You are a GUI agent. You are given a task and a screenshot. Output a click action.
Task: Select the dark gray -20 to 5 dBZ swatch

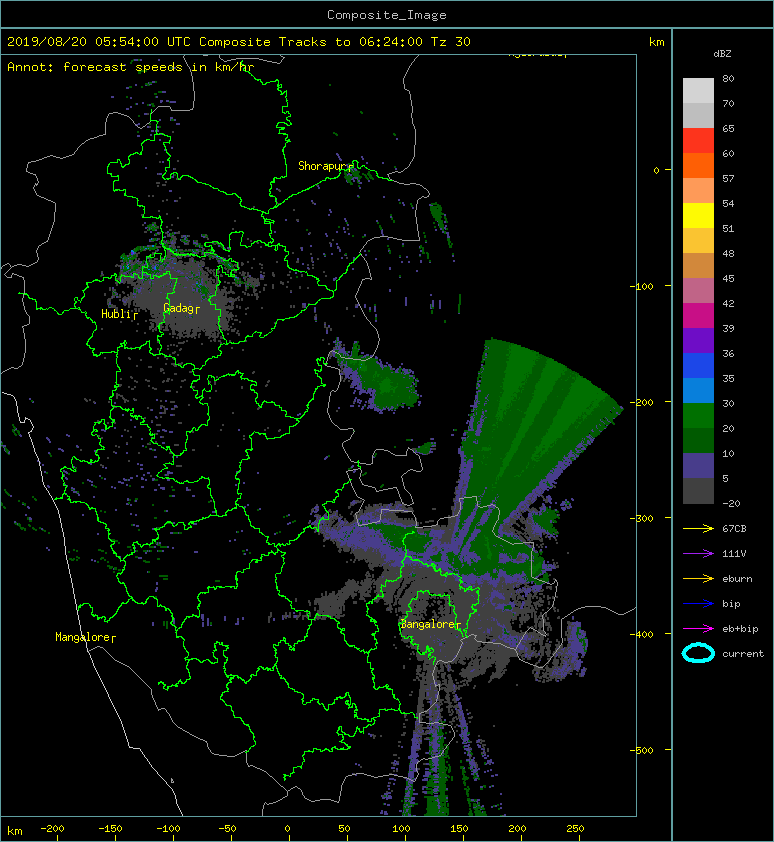click(698, 490)
